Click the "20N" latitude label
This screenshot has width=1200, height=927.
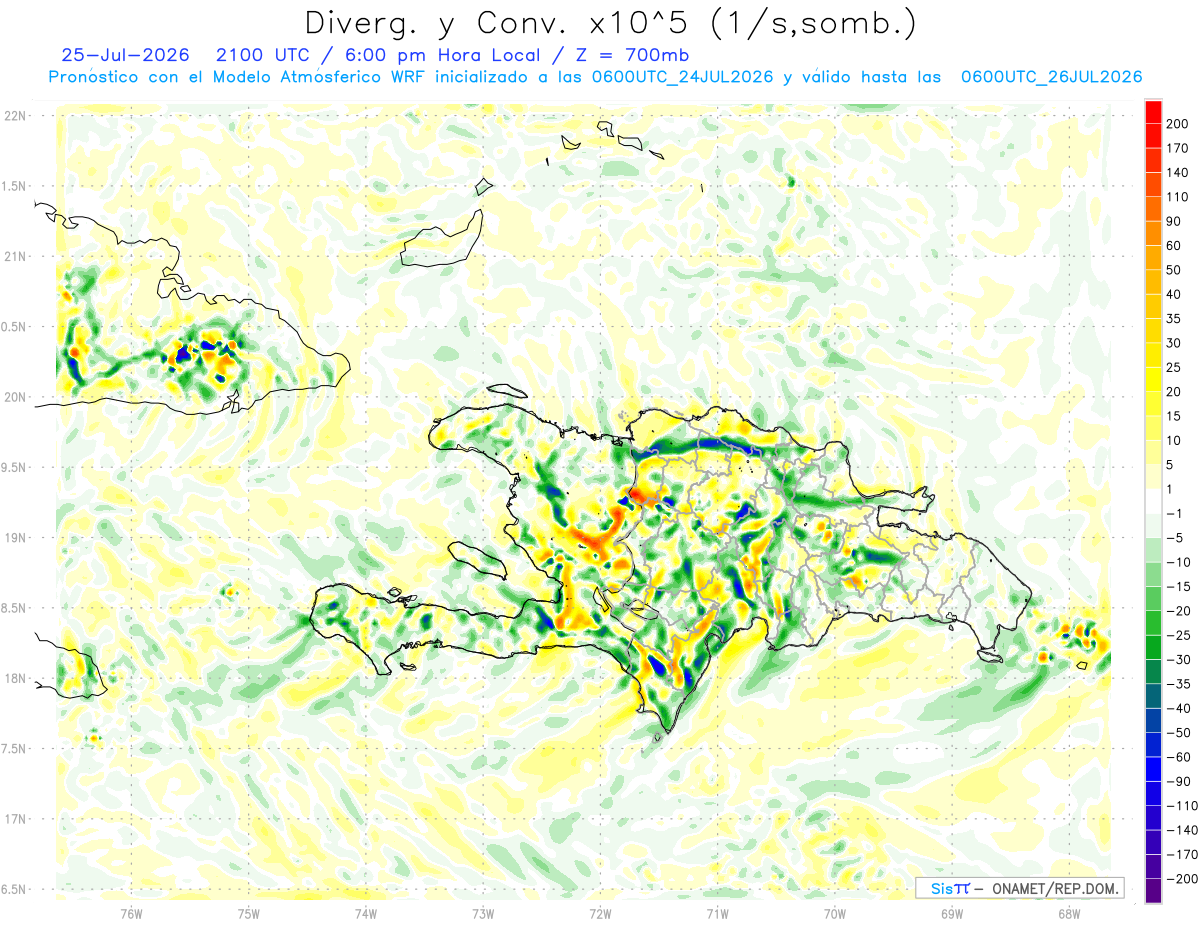coord(15,397)
